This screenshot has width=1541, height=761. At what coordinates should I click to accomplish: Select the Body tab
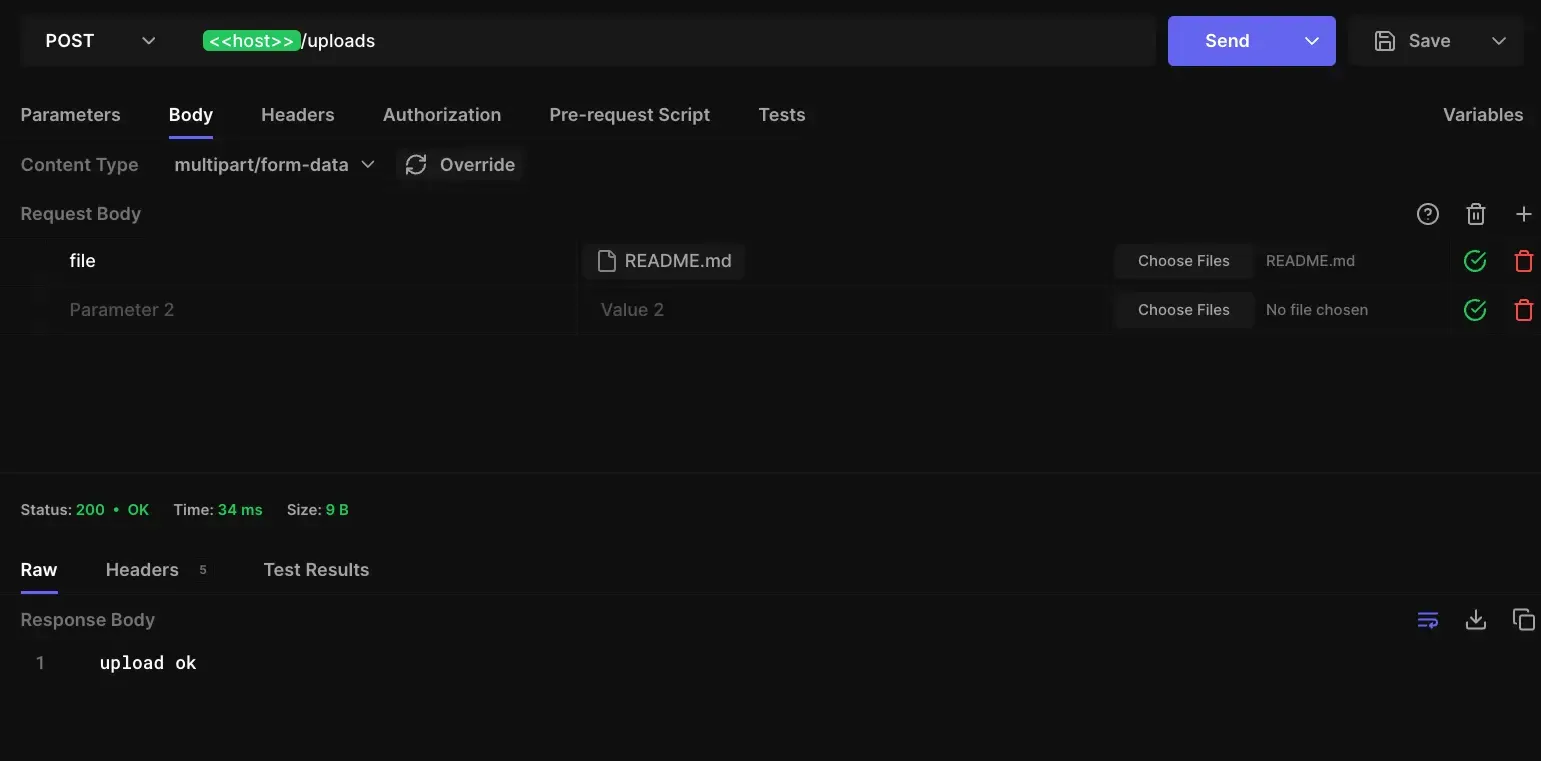point(191,115)
